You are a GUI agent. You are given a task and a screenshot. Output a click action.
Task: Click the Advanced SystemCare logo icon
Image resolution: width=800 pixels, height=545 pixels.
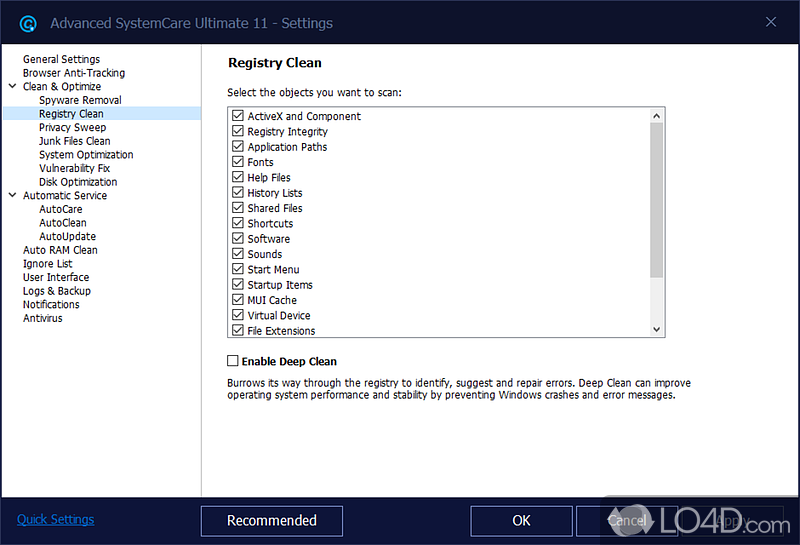[29, 23]
